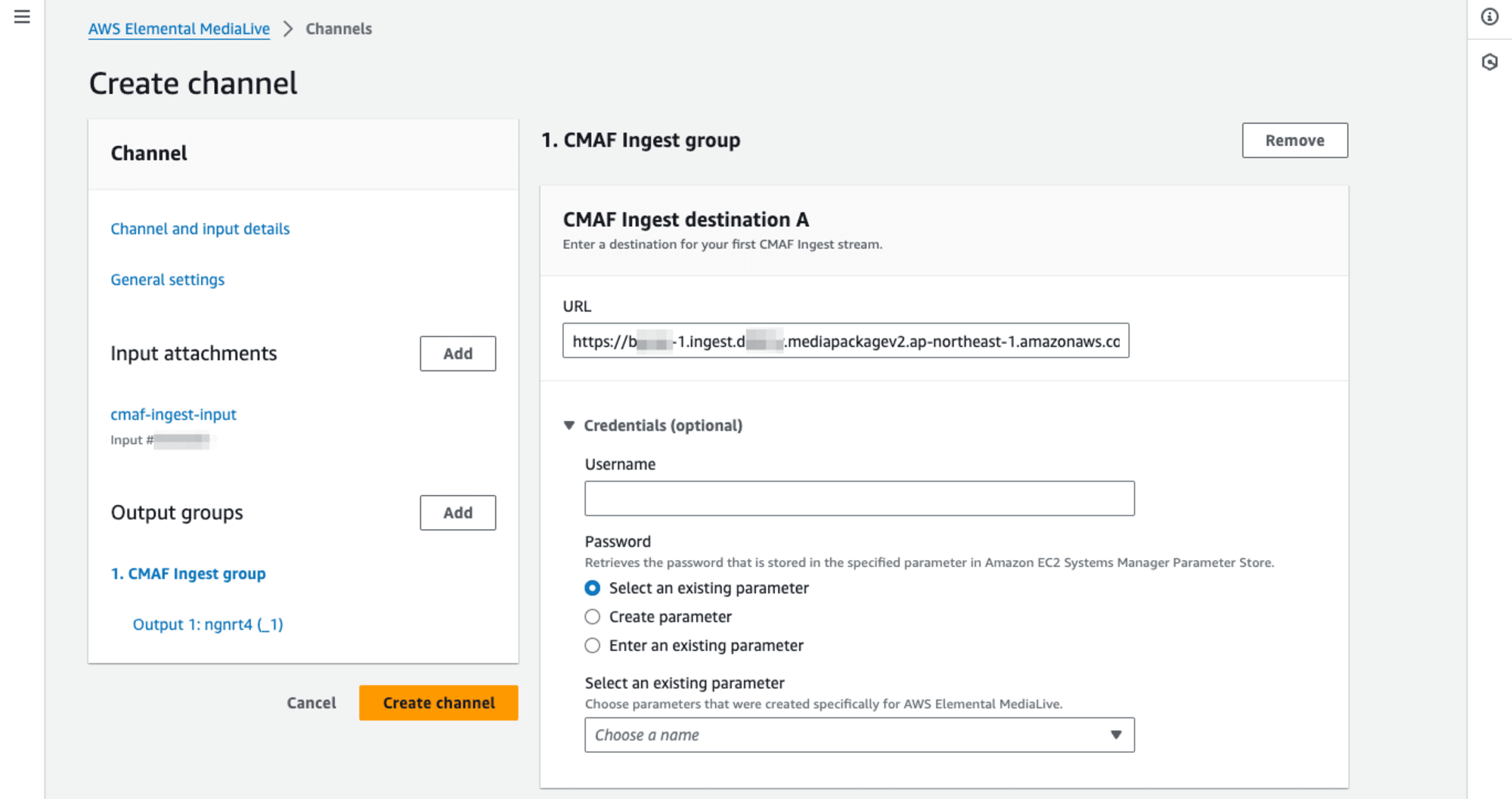
Task: Click the Password label text
Action: point(618,541)
